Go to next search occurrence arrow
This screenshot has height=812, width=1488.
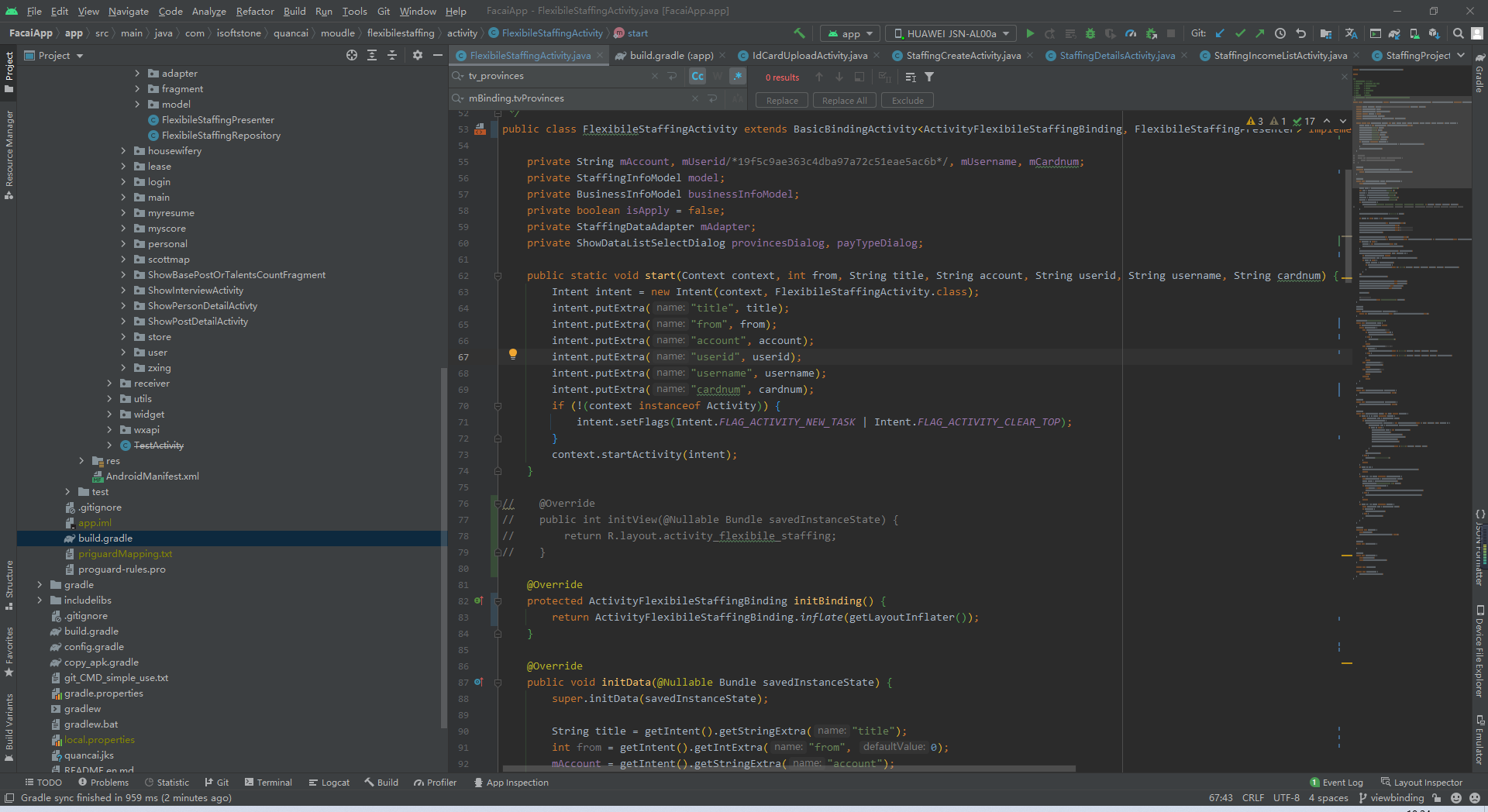[x=839, y=77]
